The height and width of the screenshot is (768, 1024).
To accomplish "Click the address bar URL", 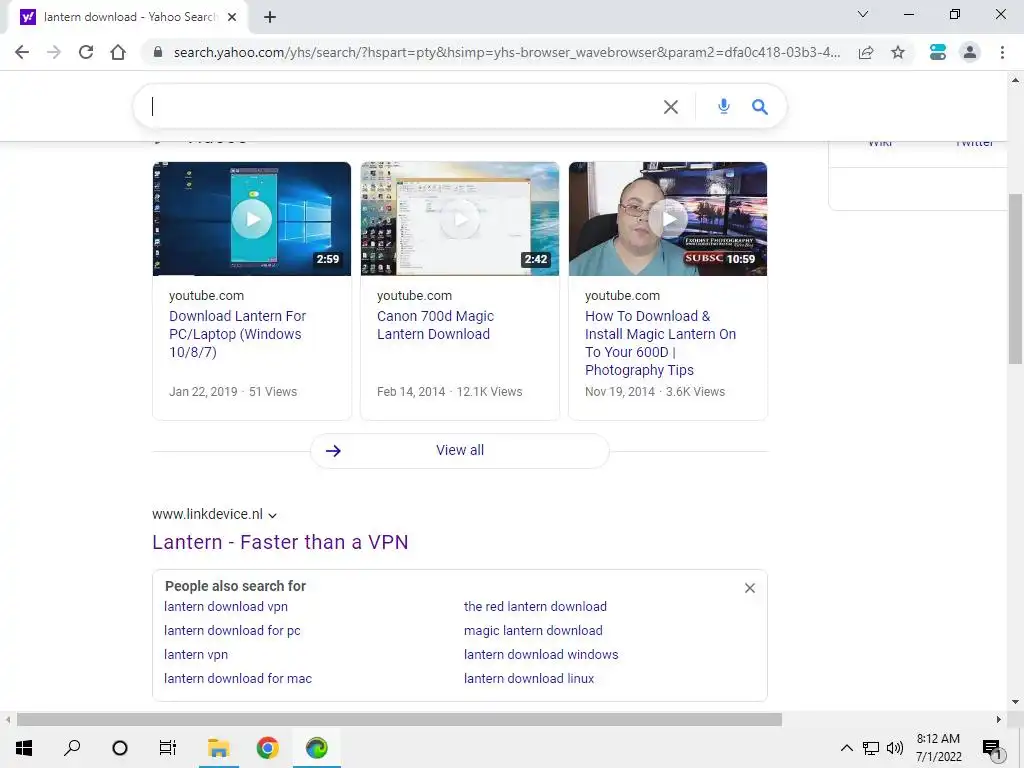I will click(506, 52).
